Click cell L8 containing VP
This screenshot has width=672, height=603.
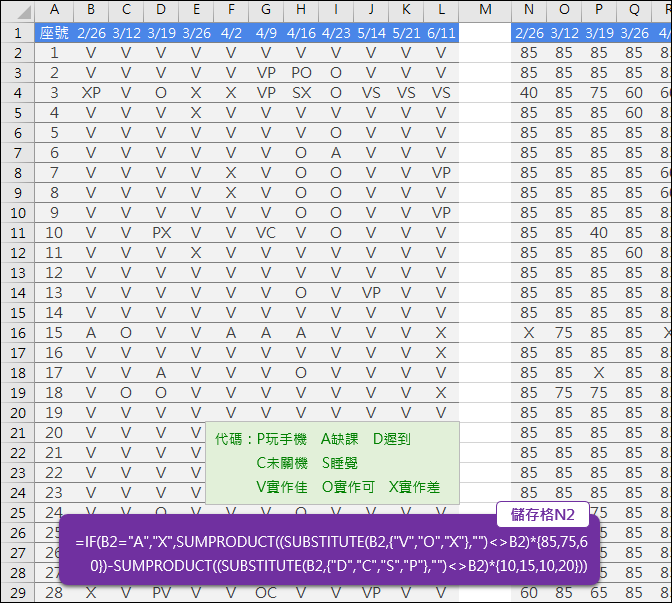pyautogui.click(x=441, y=173)
